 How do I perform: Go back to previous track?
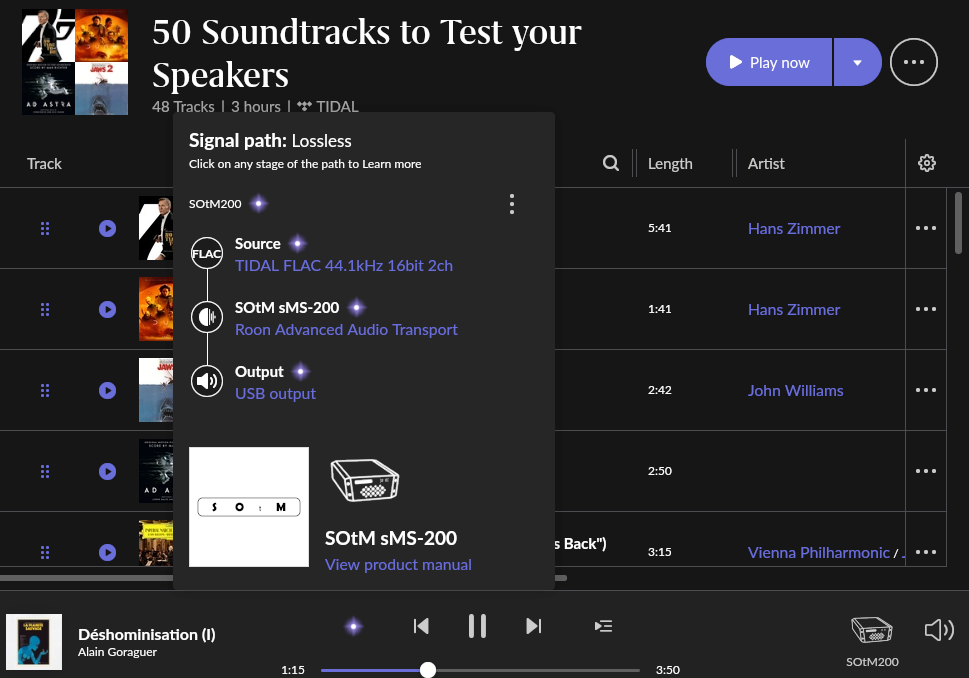(421, 626)
